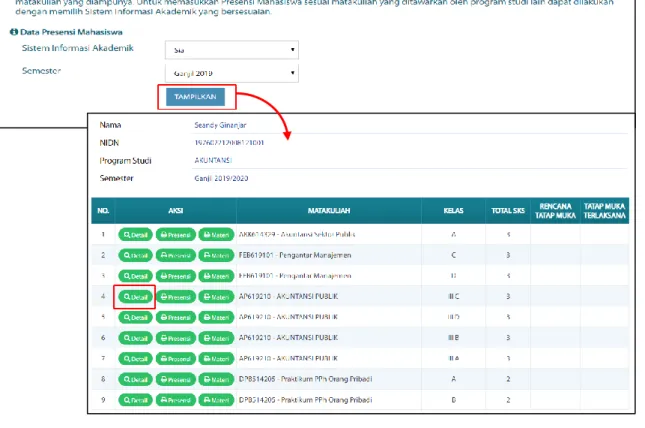Screen dimensions: 645x428
Task: Click Detail for Pengantar Manajemen class D
Action: (x=135, y=276)
